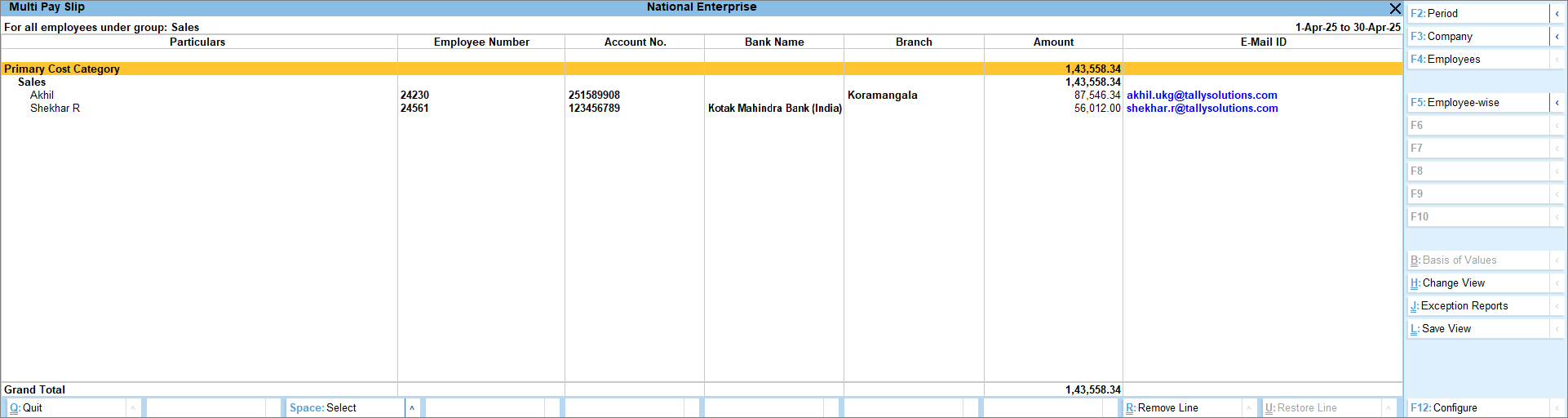The width and height of the screenshot is (1568, 418).
Task: Click the F3 Company button
Action: 1477,37
